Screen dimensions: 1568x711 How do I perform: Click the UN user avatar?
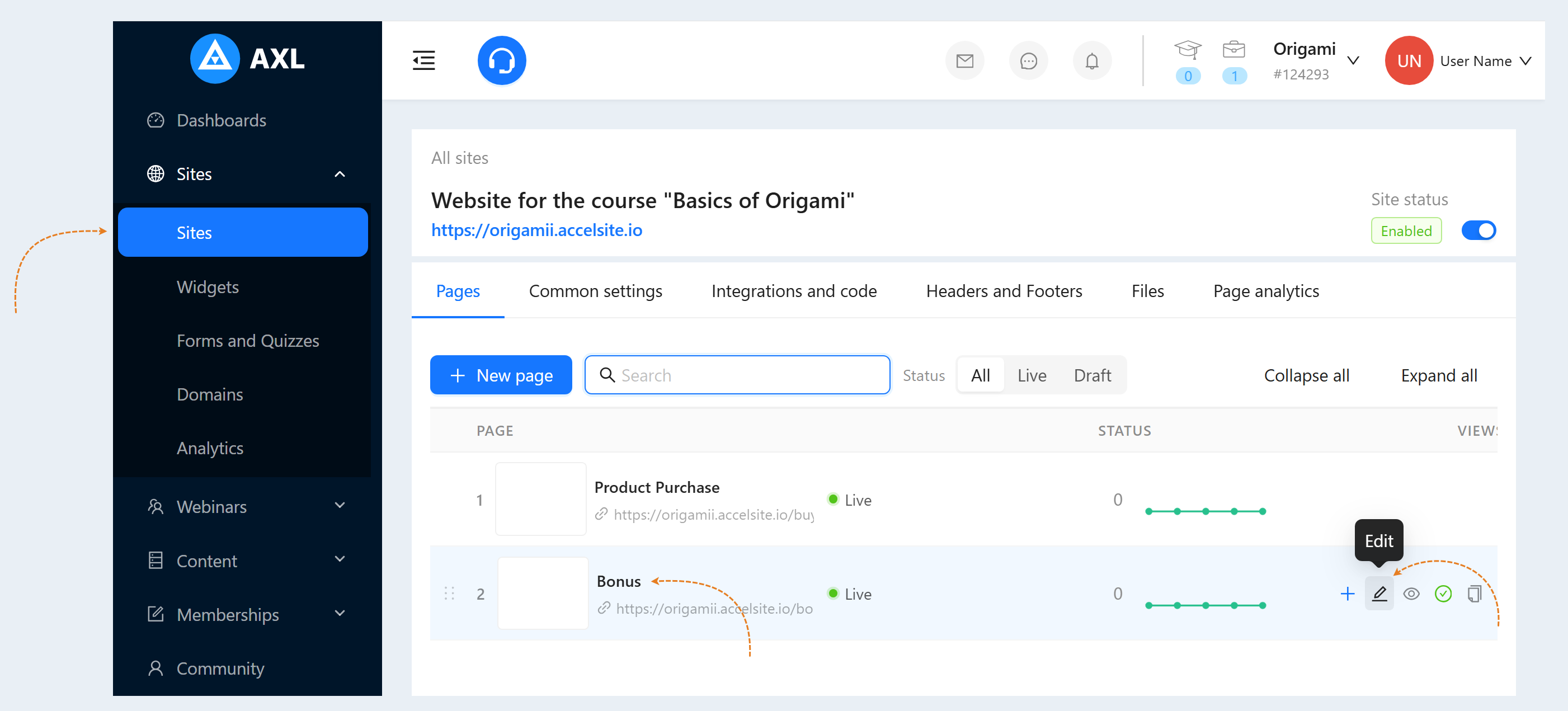tap(1409, 60)
